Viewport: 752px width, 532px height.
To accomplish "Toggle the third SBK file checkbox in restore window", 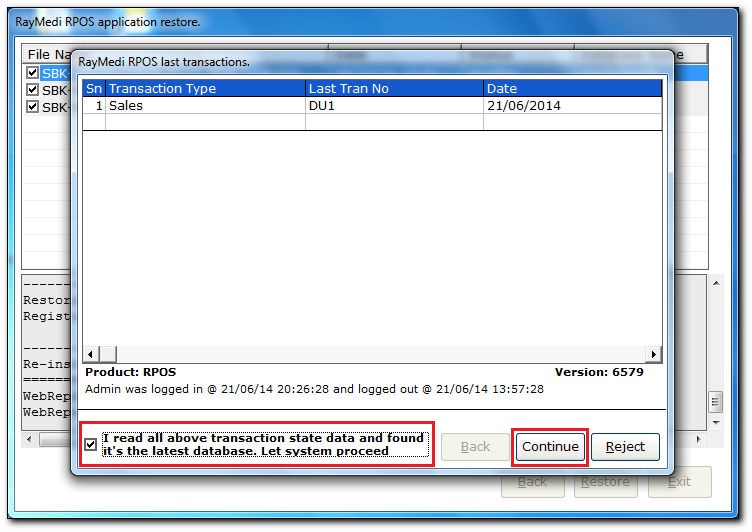I will pos(32,106).
